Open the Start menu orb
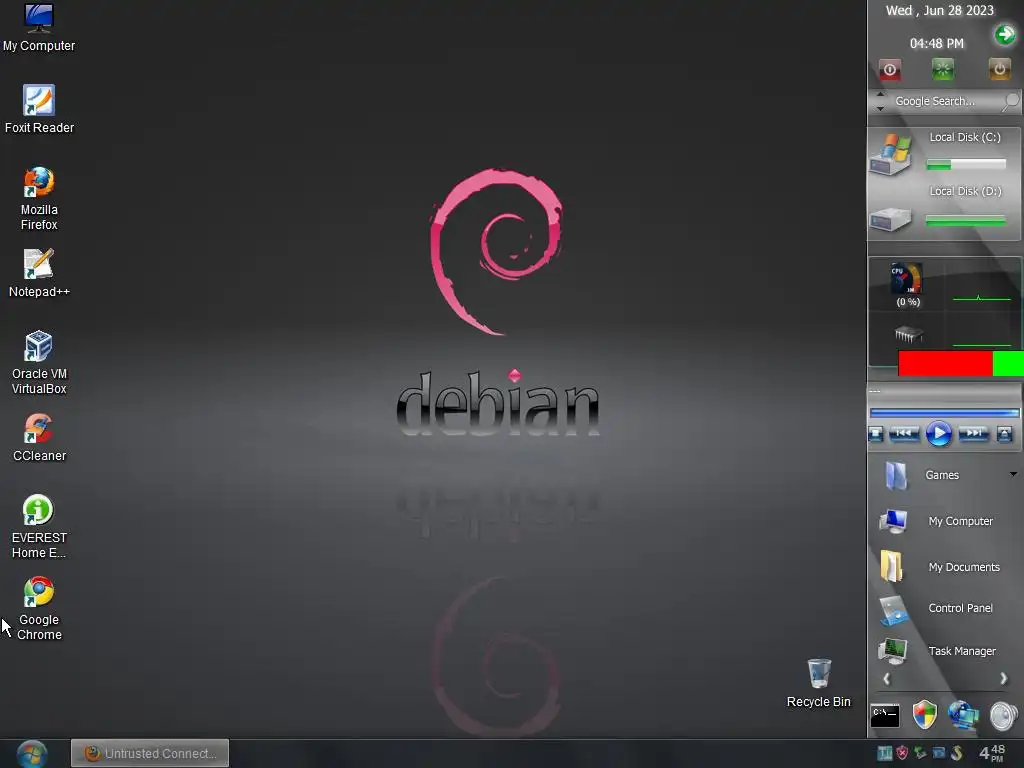Image resolution: width=1024 pixels, height=768 pixels. point(31,754)
